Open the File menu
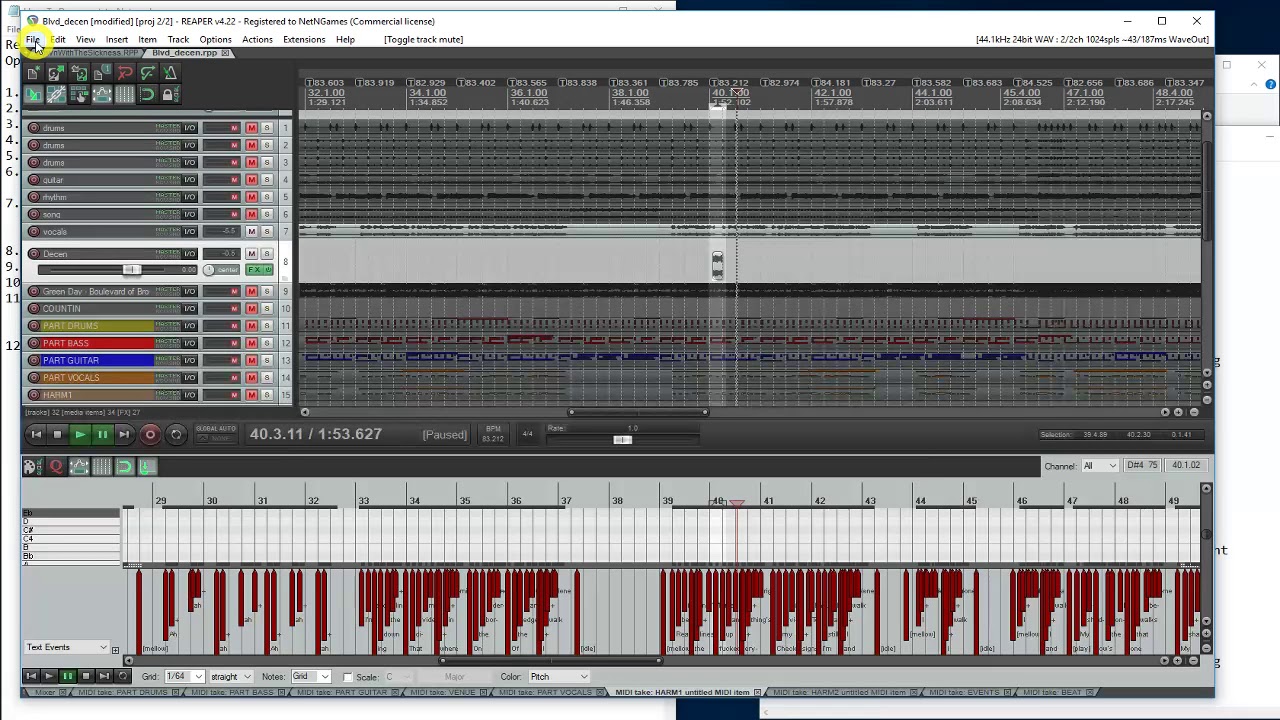This screenshot has width=1280, height=720. point(33,39)
